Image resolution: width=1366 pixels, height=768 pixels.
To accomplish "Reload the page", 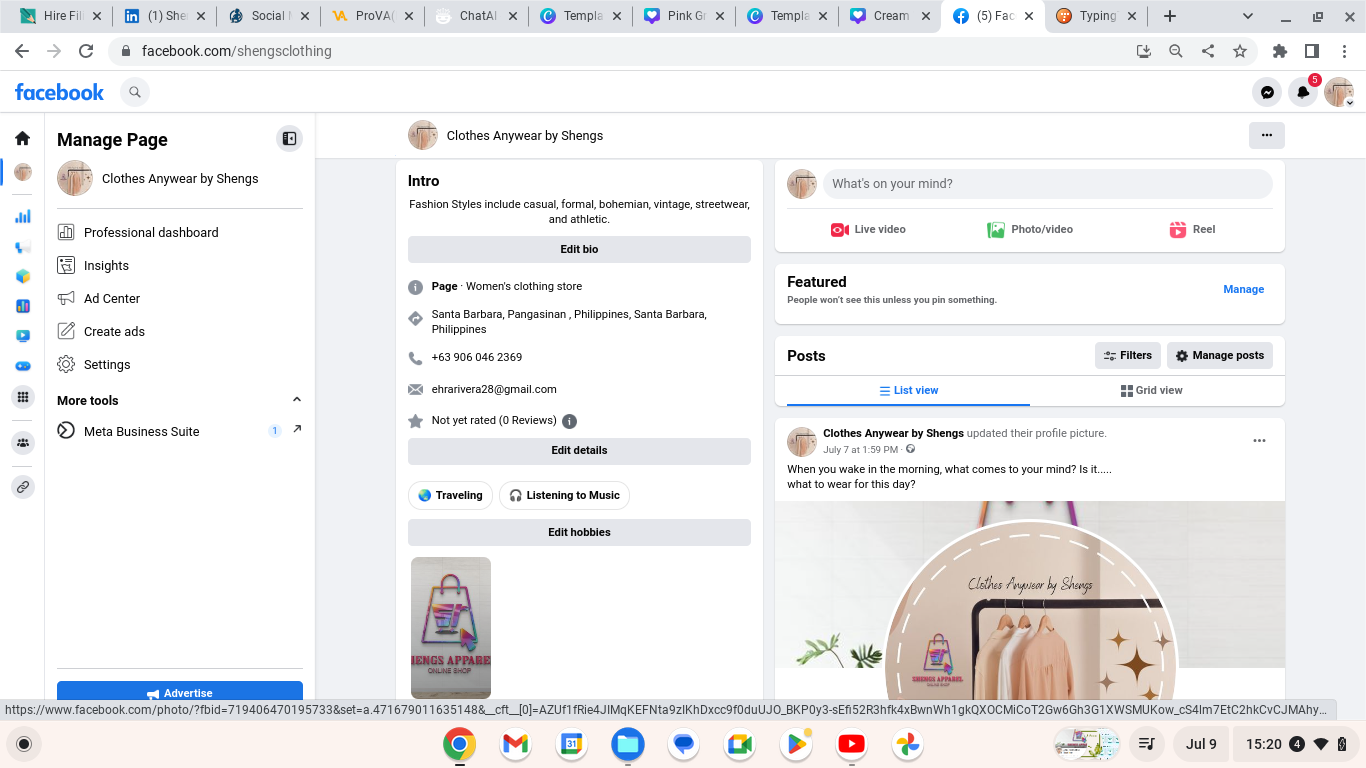I will point(86,51).
